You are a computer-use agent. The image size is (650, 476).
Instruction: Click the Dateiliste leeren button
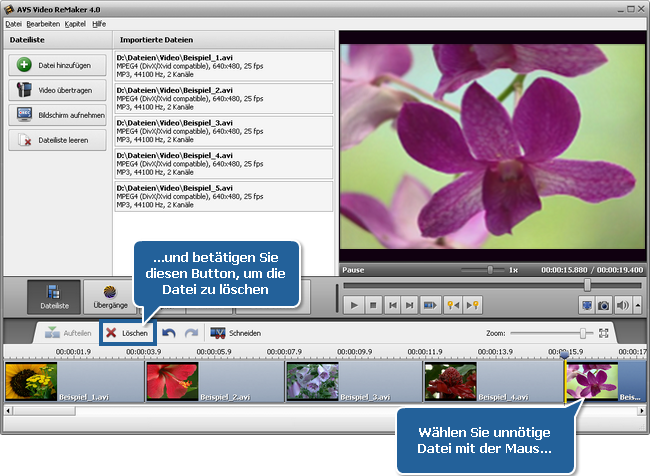coord(57,140)
